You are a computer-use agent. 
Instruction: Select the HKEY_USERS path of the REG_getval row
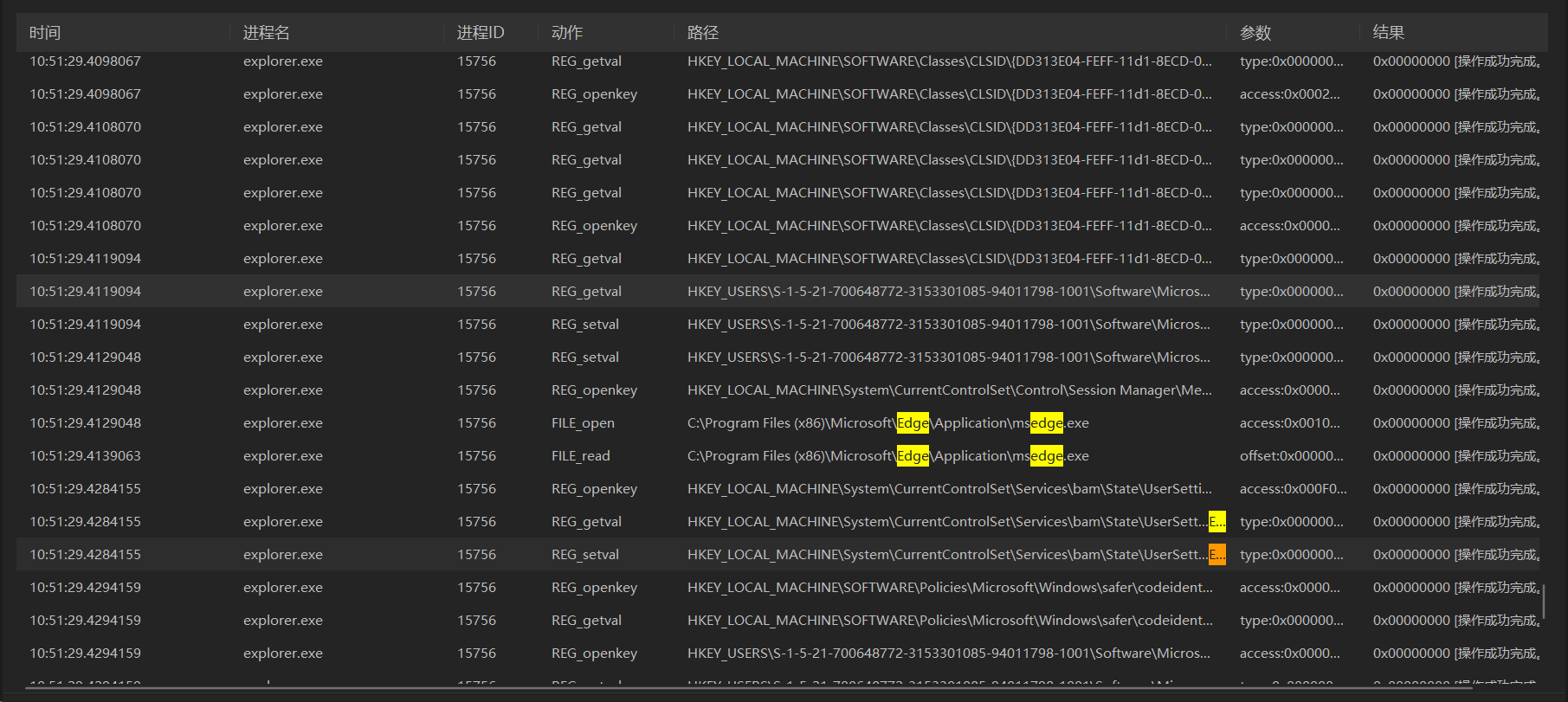coord(949,292)
